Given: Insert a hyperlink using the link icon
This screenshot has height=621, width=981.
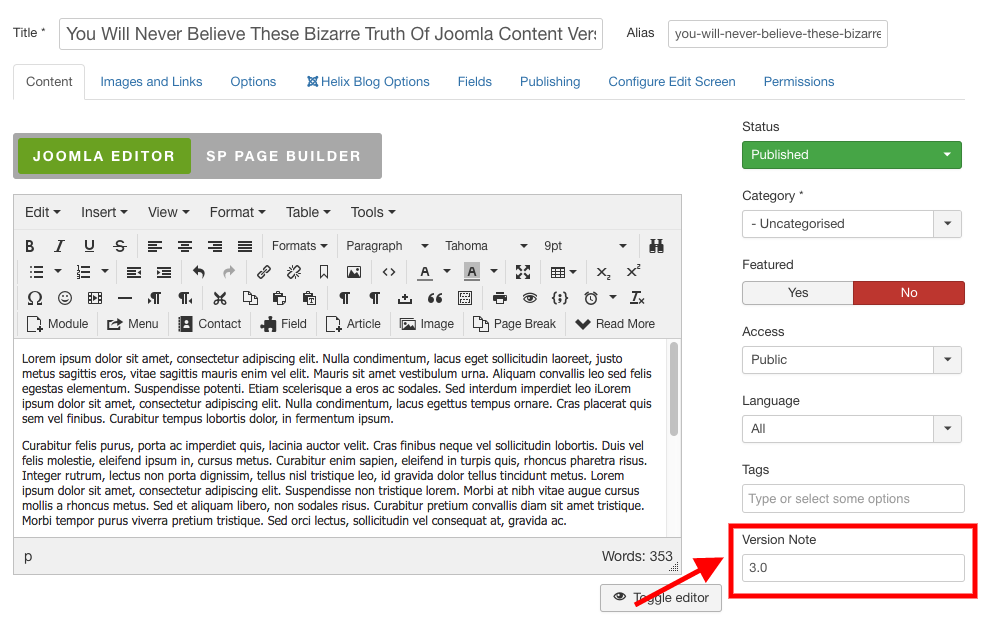Looking at the screenshot, I should (x=264, y=271).
